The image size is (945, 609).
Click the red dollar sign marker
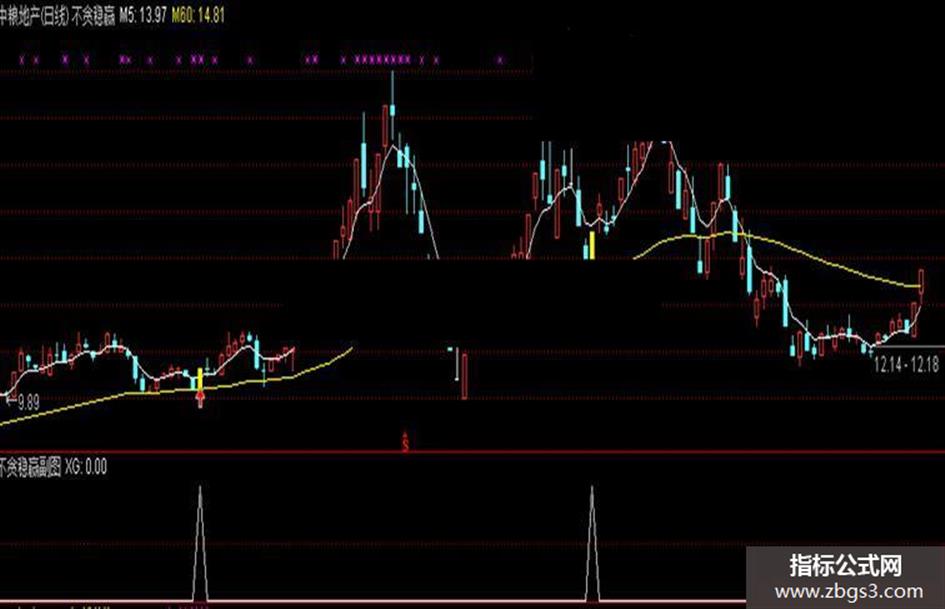(x=406, y=443)
